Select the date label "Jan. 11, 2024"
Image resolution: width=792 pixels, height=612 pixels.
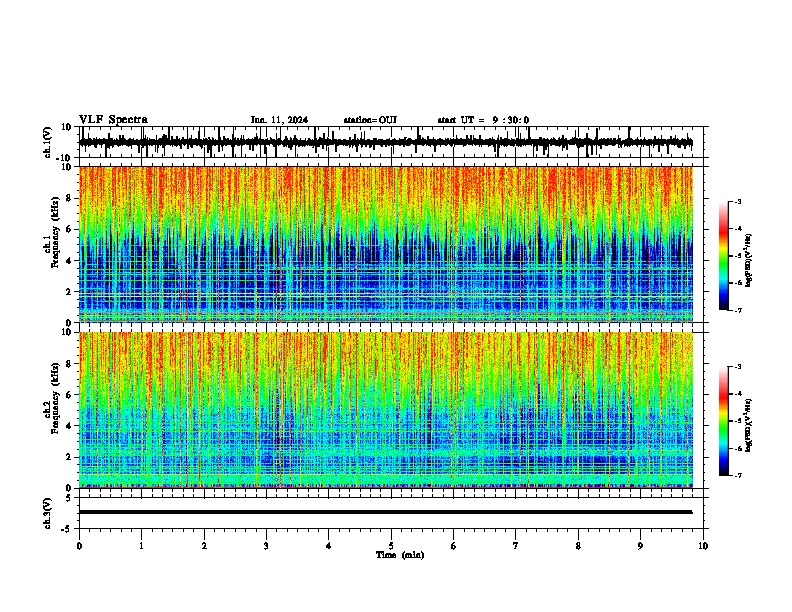click(x=279, y=120)
